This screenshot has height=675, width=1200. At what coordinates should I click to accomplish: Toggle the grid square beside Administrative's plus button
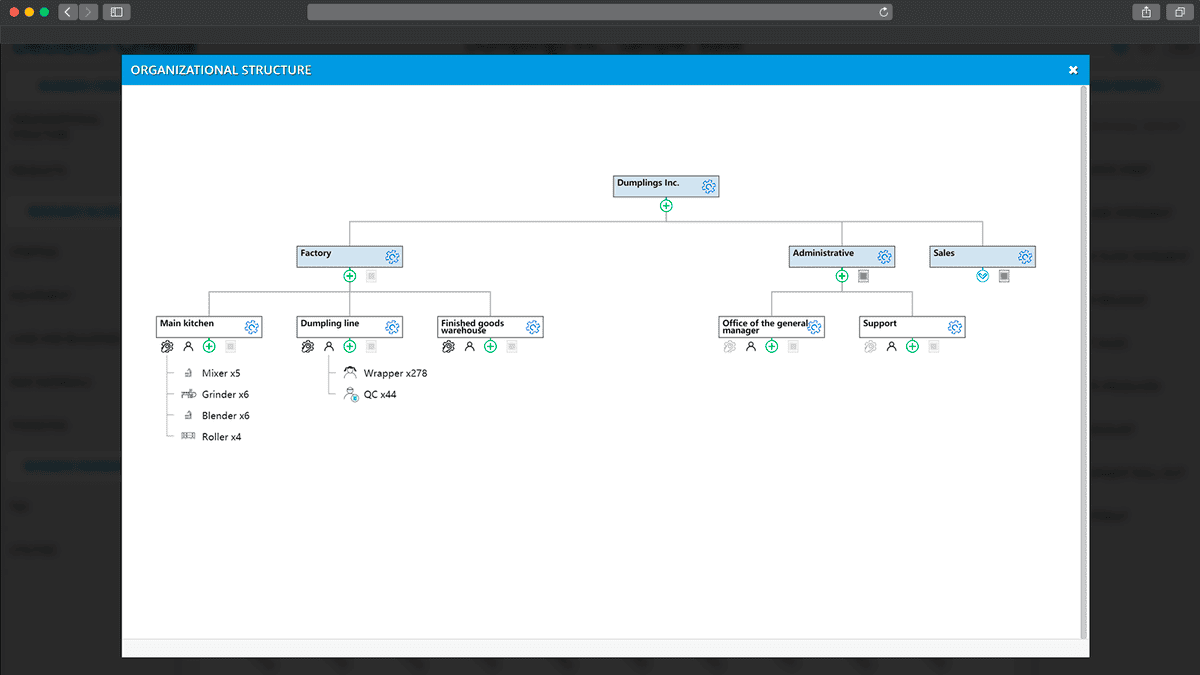863,276
